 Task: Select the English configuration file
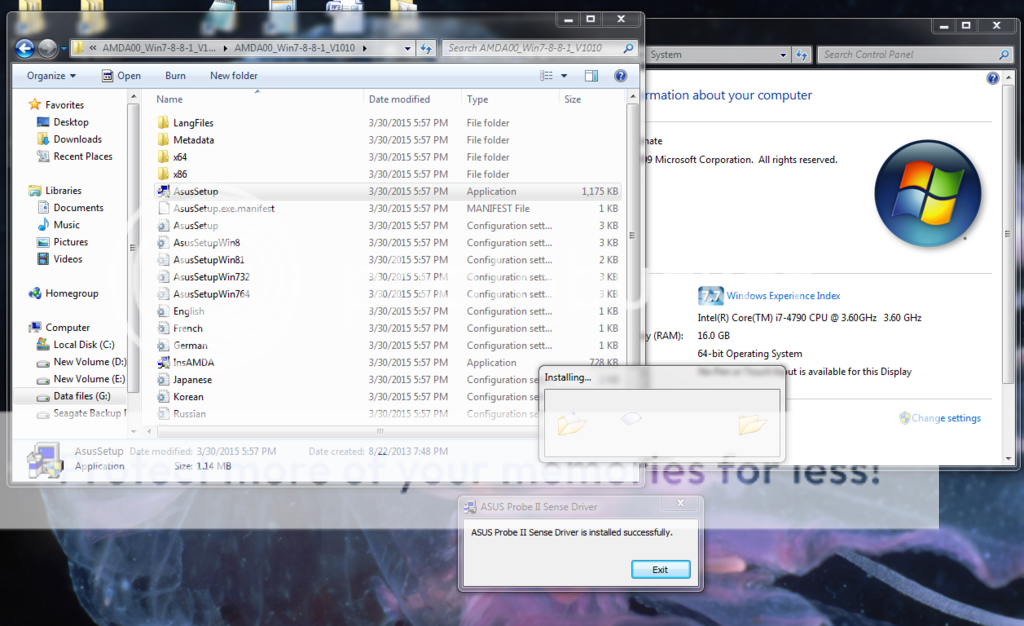[188, 311]
